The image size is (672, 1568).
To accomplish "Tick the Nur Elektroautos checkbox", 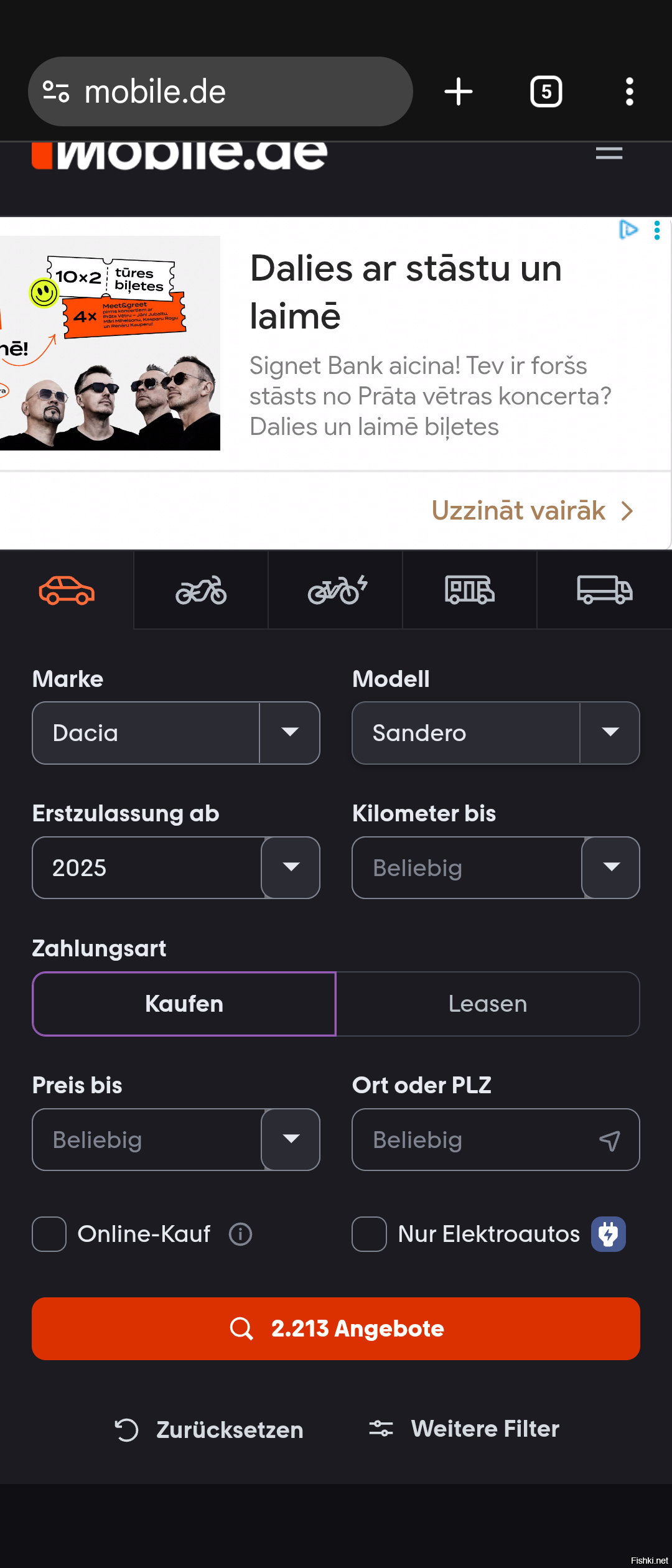I will click(369, 1234).
